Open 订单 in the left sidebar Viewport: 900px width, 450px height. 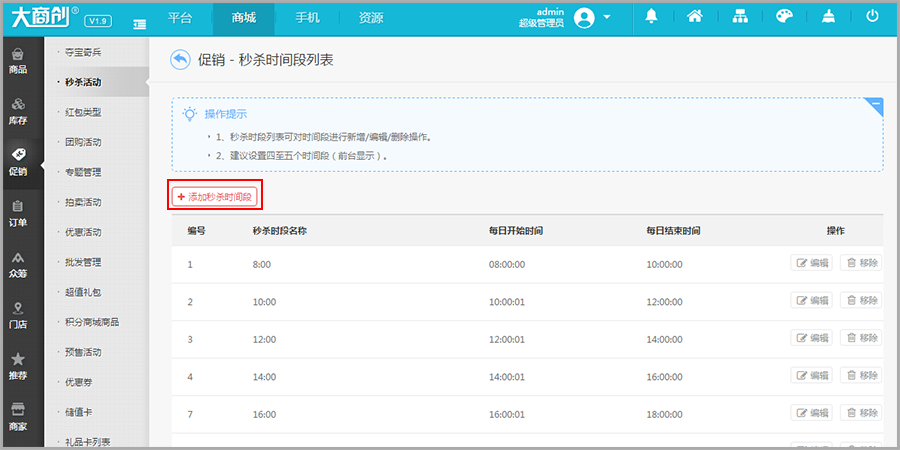[18, 214]
